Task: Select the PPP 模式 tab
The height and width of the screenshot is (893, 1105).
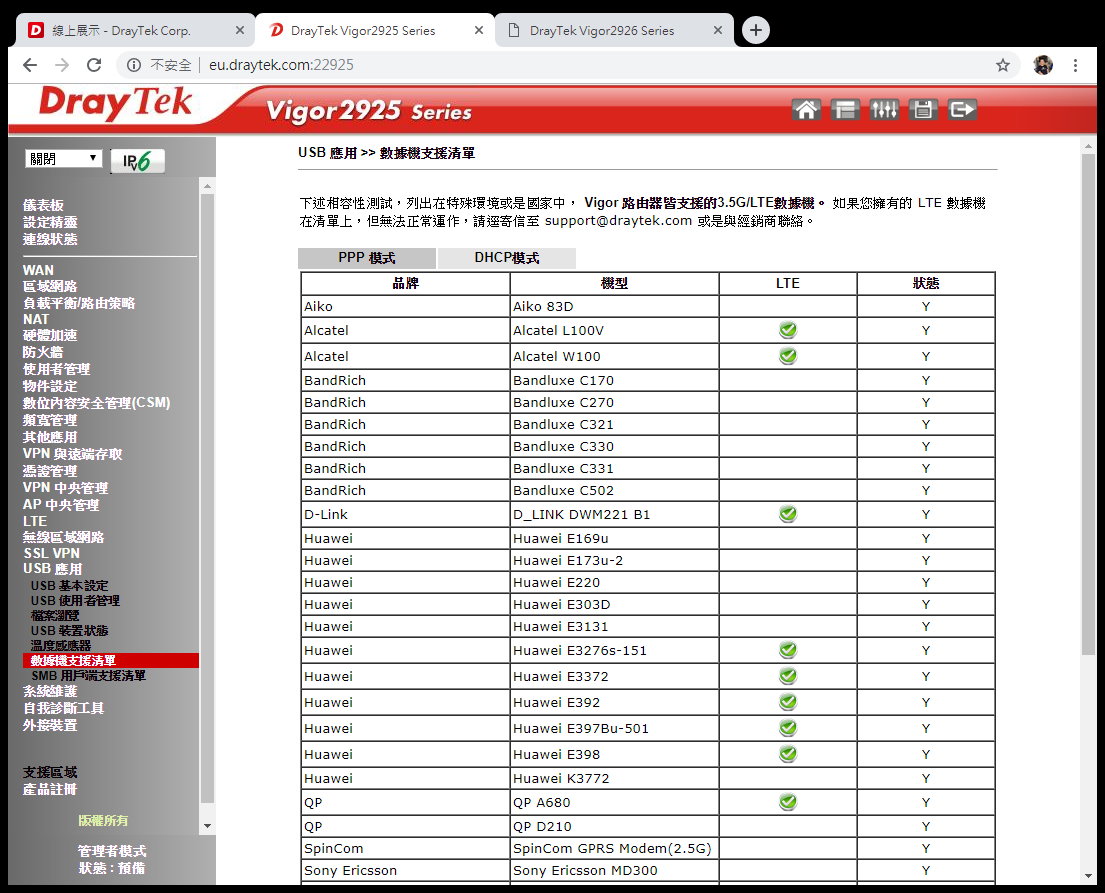Action: (x=367, y=258)
